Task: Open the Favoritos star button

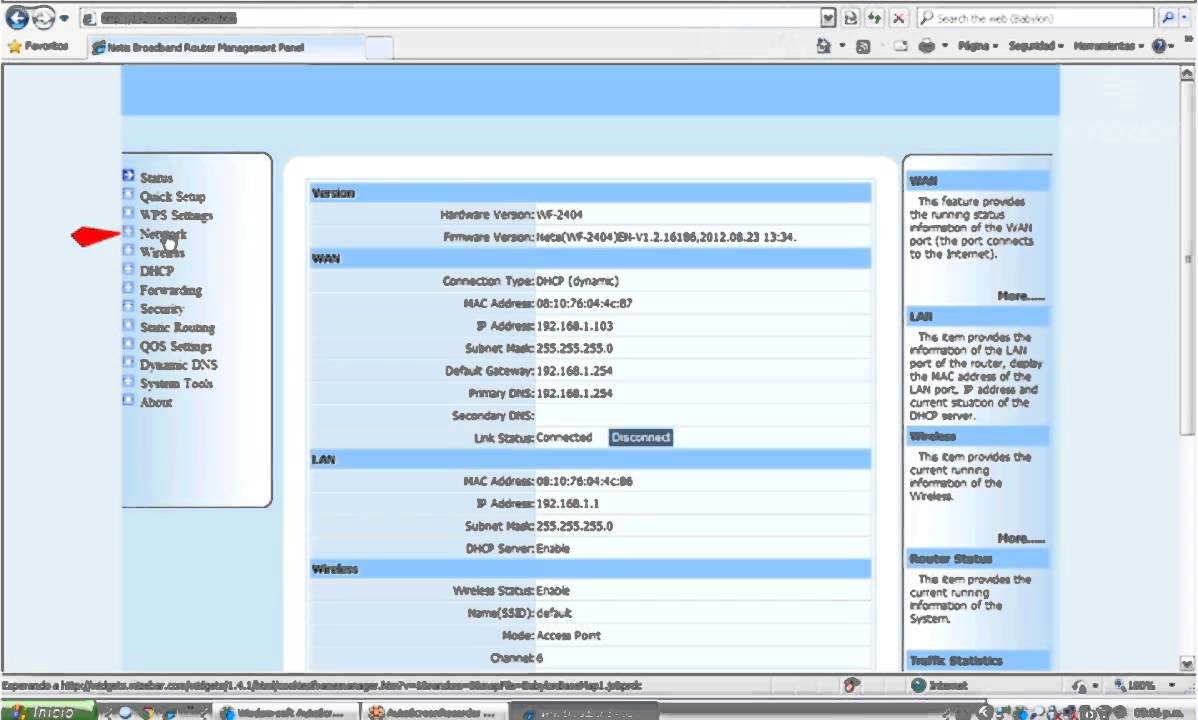Action: (x=38, y=47)
